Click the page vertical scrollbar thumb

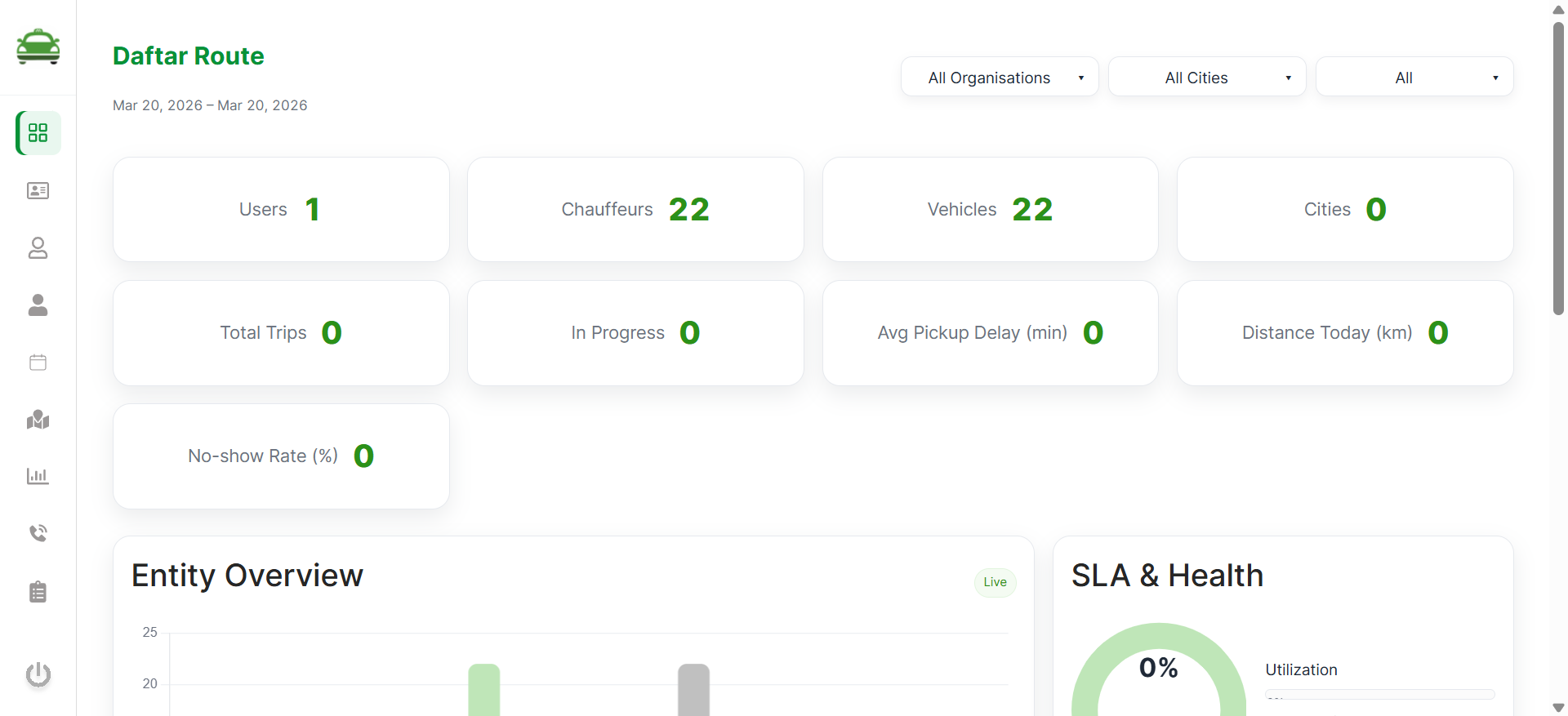click(1558, 167)
